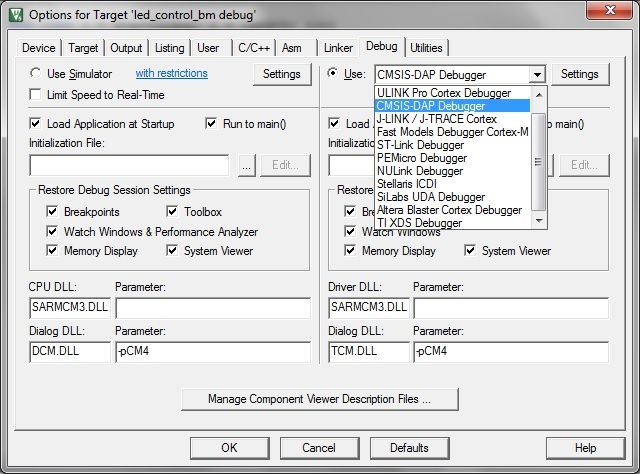This screenshot has width=640, height=474.
Task: Click the debugger list scroll-down arrow
Action: click(x=539, y=221)
